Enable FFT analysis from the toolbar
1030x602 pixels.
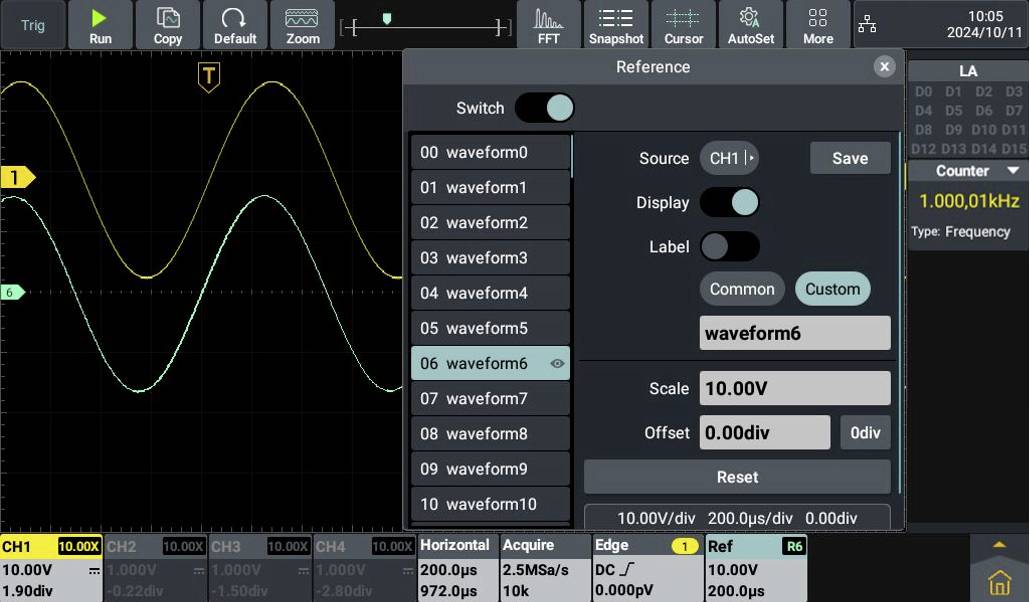coord(549,24)
